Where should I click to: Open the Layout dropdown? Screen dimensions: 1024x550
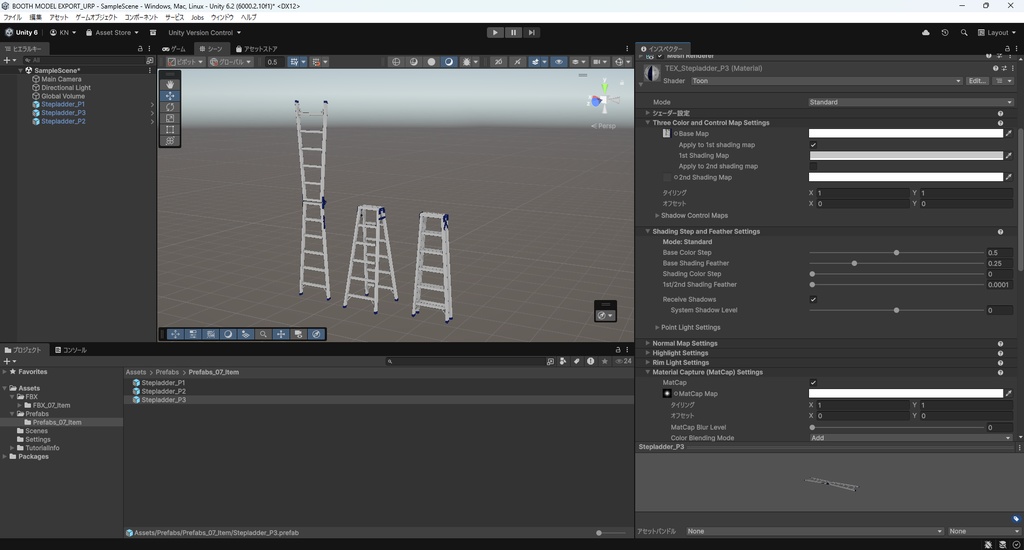pyautogui.click(x=996, y=32)
